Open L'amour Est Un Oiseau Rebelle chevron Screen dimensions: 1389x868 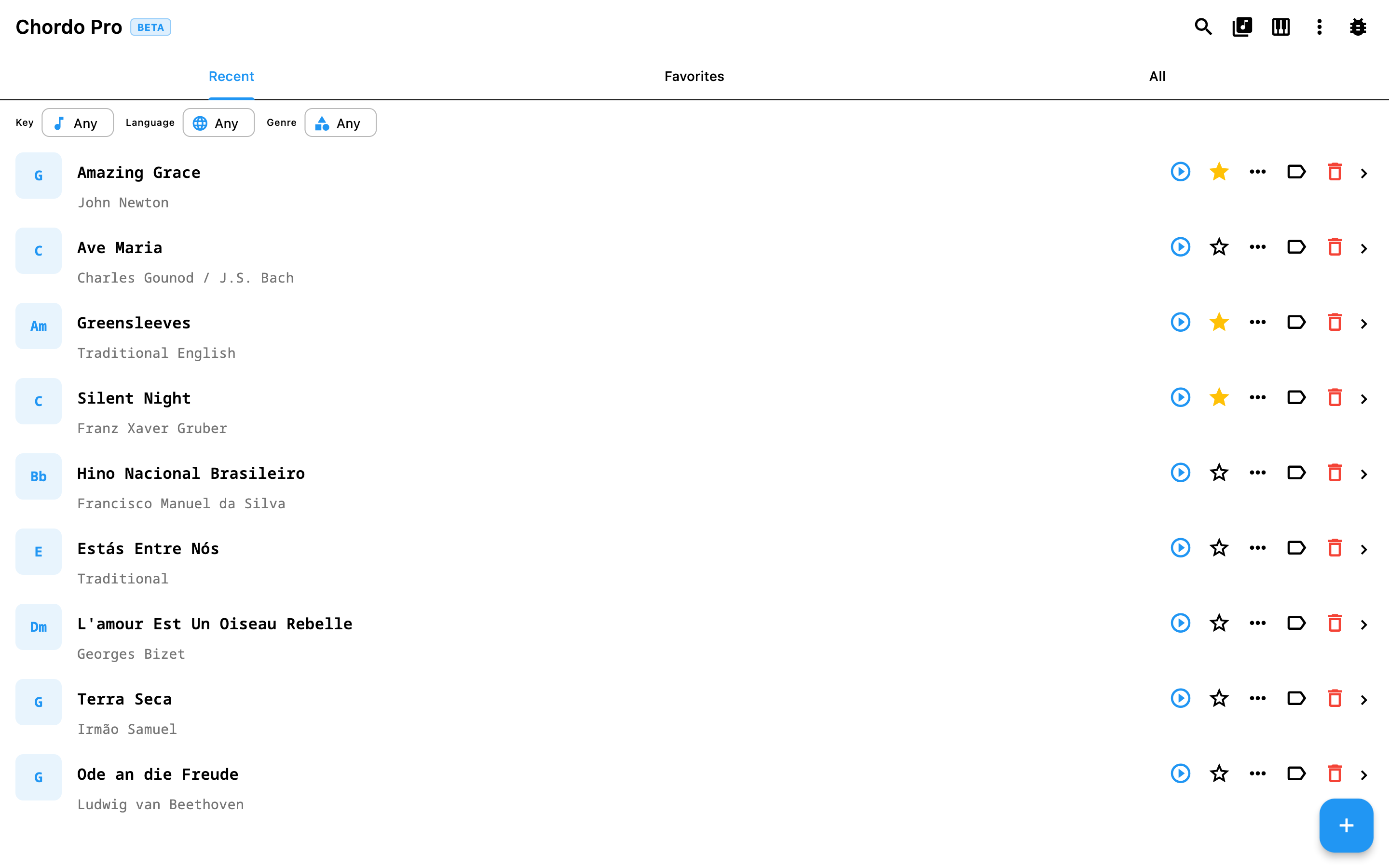[x=1364, y=624]
